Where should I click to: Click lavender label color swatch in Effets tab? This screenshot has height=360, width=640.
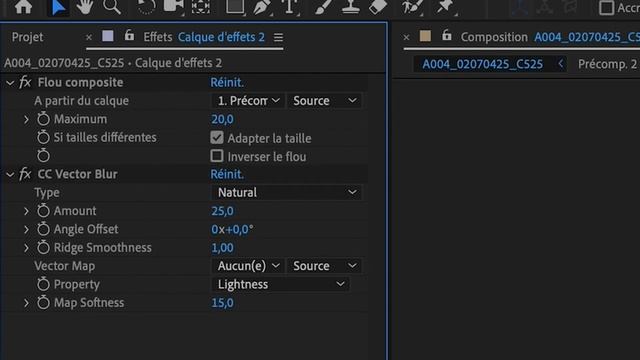[108, 36]
